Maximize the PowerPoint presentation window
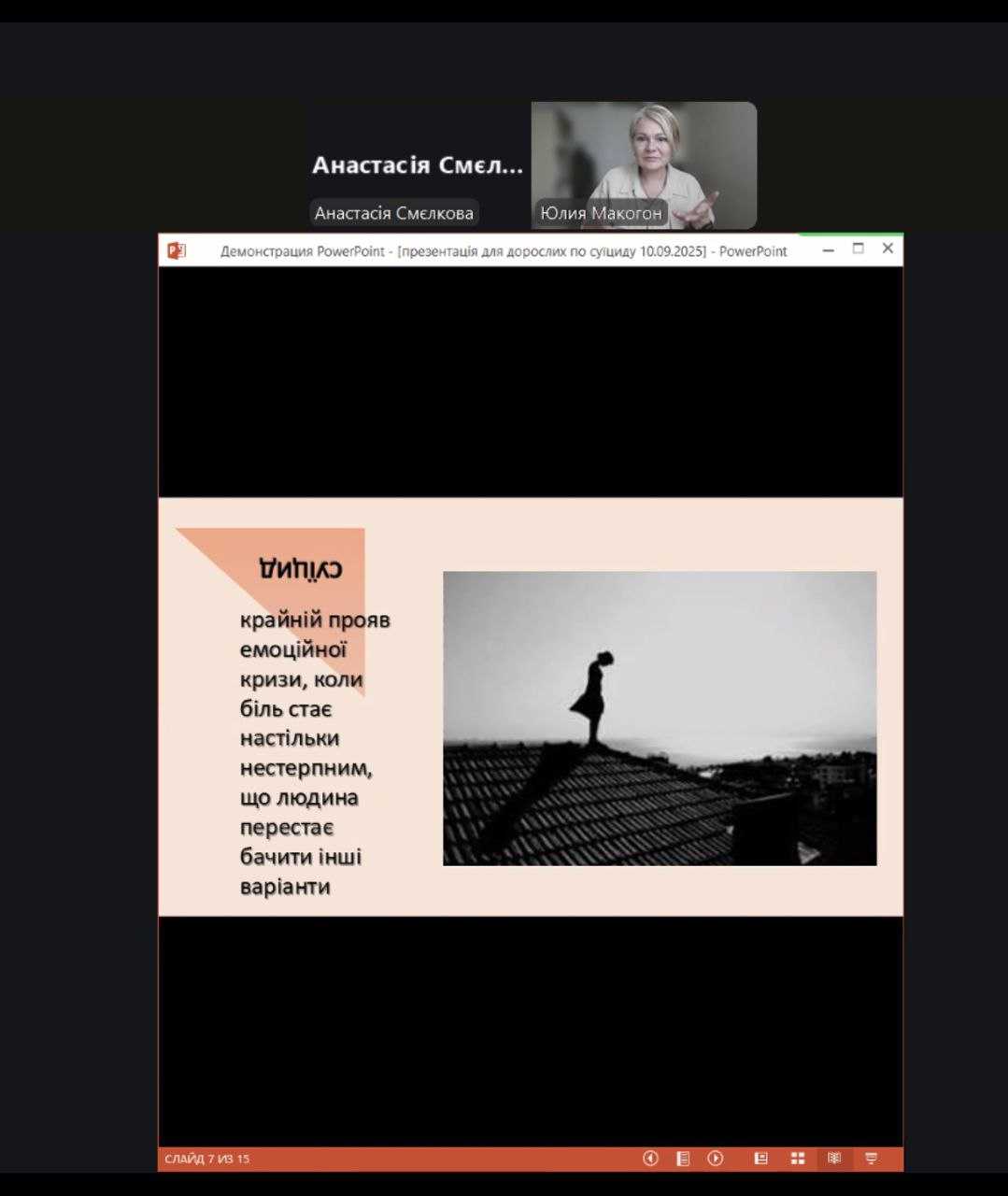 tap(859, 249)
